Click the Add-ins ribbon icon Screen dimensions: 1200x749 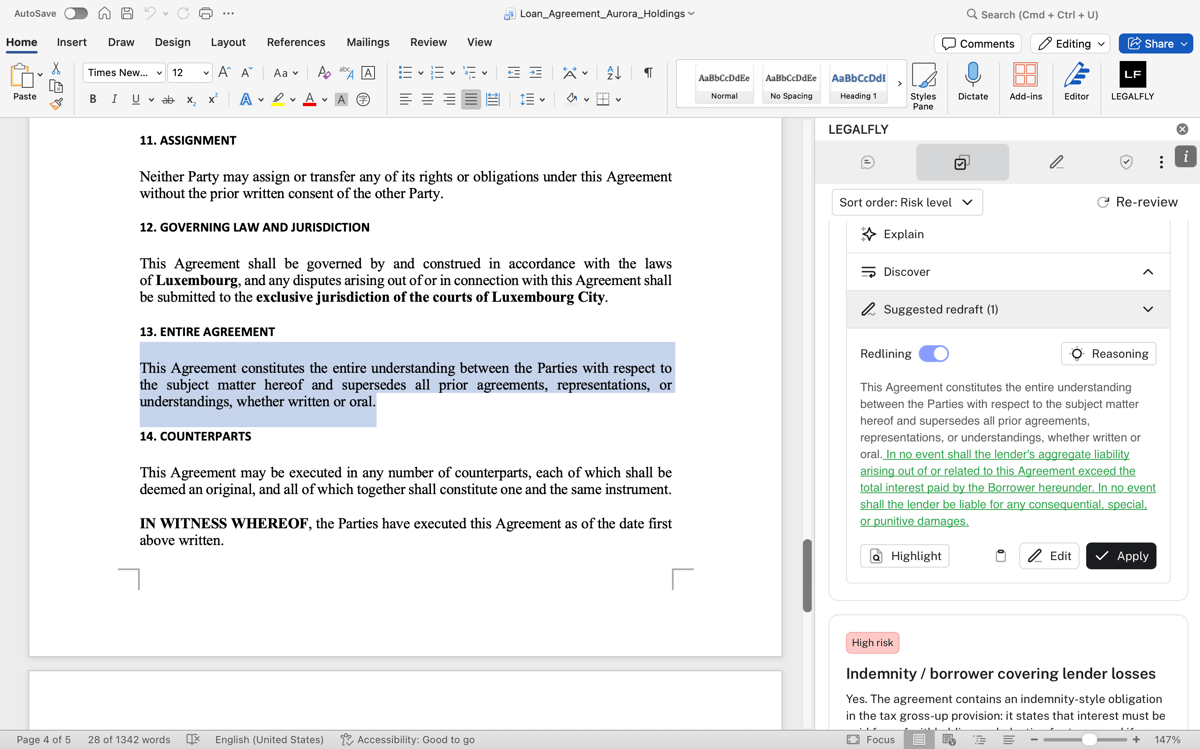[1025, 81]
